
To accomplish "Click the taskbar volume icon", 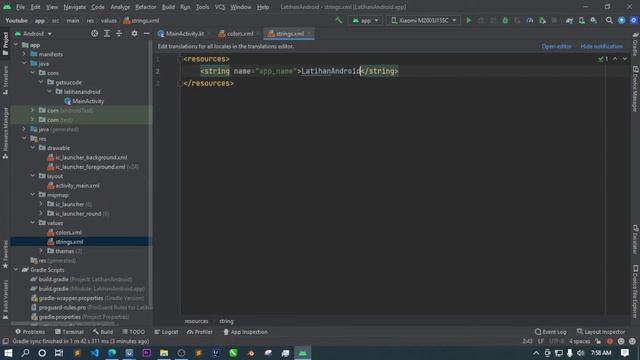I will point(580,353).
